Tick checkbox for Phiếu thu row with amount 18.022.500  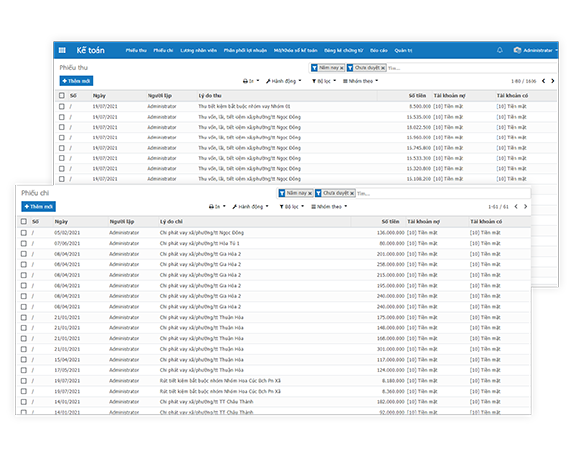62,127
